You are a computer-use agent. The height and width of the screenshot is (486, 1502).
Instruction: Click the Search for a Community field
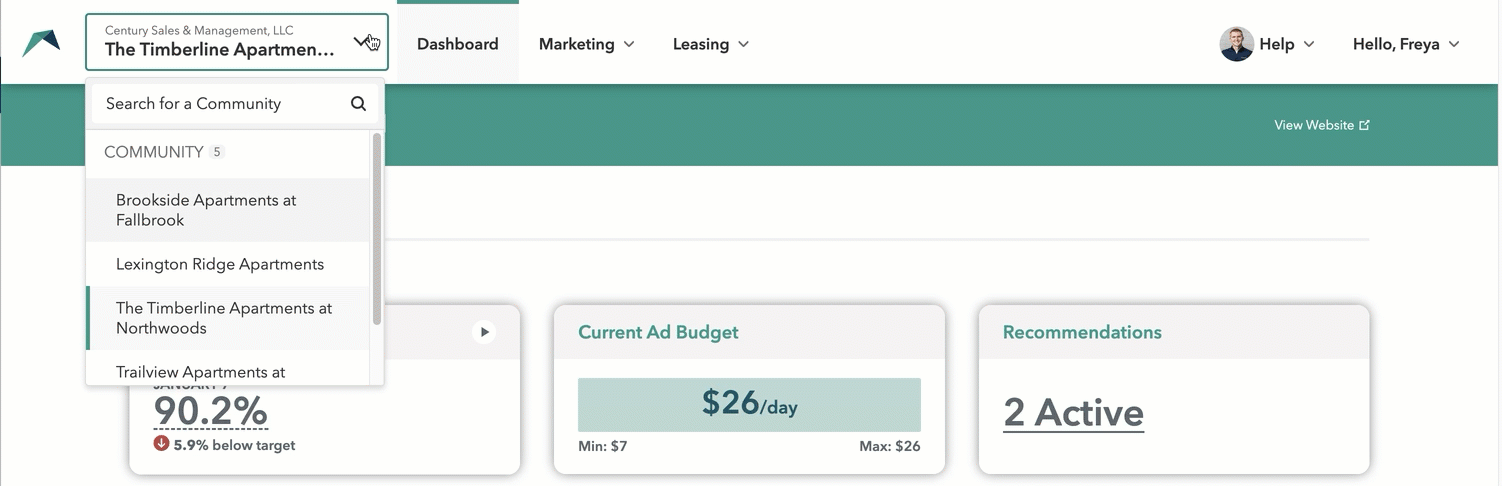pos(220,104)
